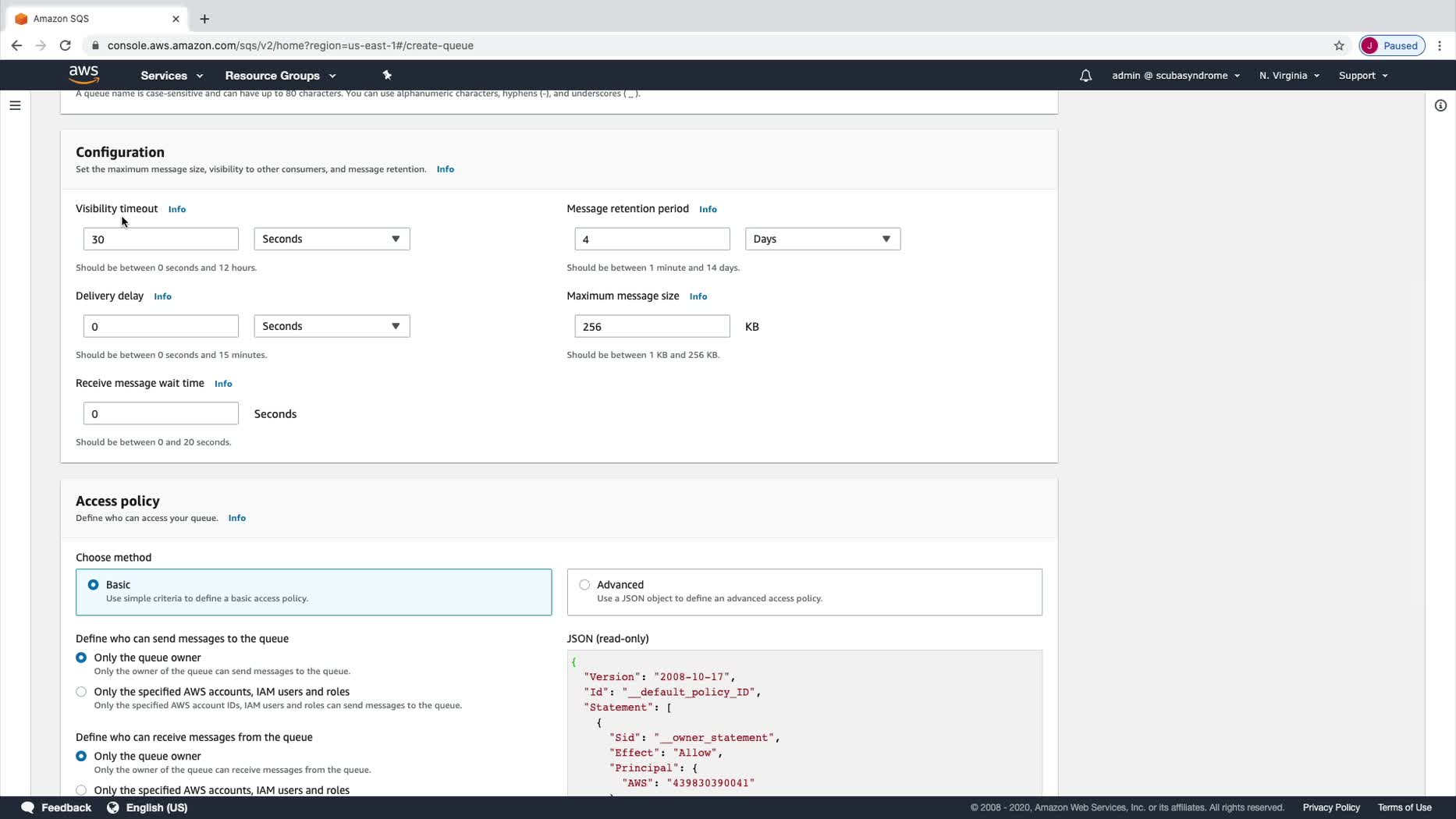The width and height of the screenshot is (1456, 819).
Task: Open the Resource Groups menu
Action: (280, 76)
